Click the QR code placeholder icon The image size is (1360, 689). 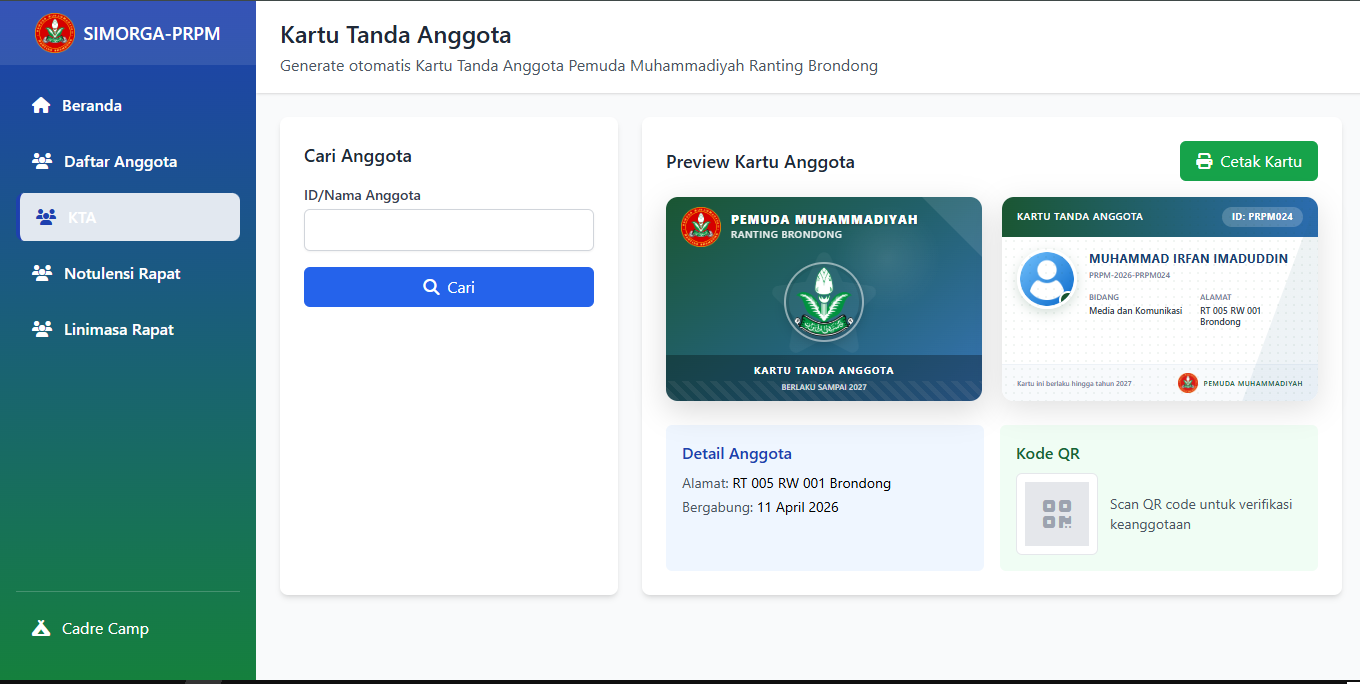coord(1057,514)
